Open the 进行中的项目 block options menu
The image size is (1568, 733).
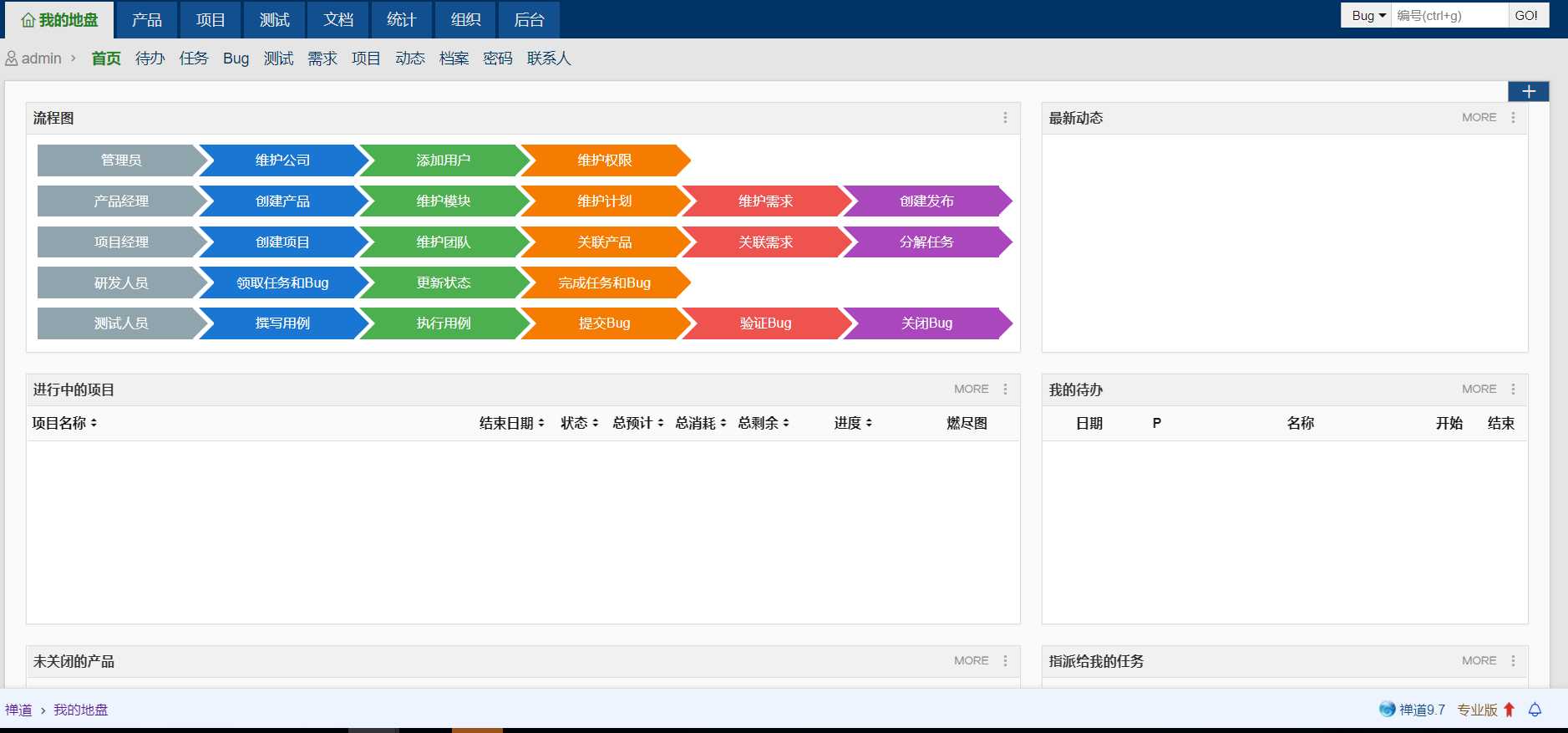tap(1005, 389)
